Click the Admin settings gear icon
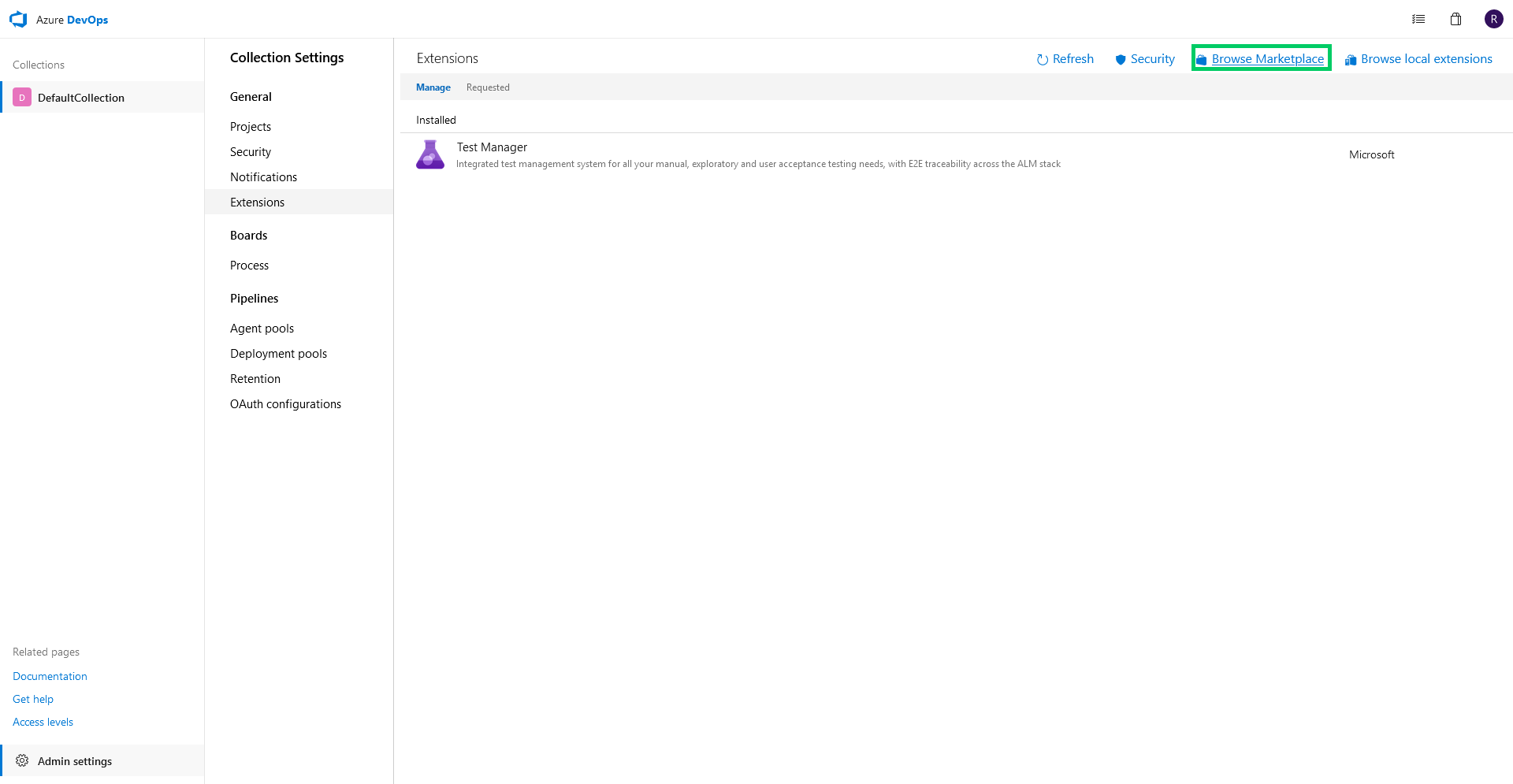1513x784 pixels. pyautogui.click(x=22, y=761)
